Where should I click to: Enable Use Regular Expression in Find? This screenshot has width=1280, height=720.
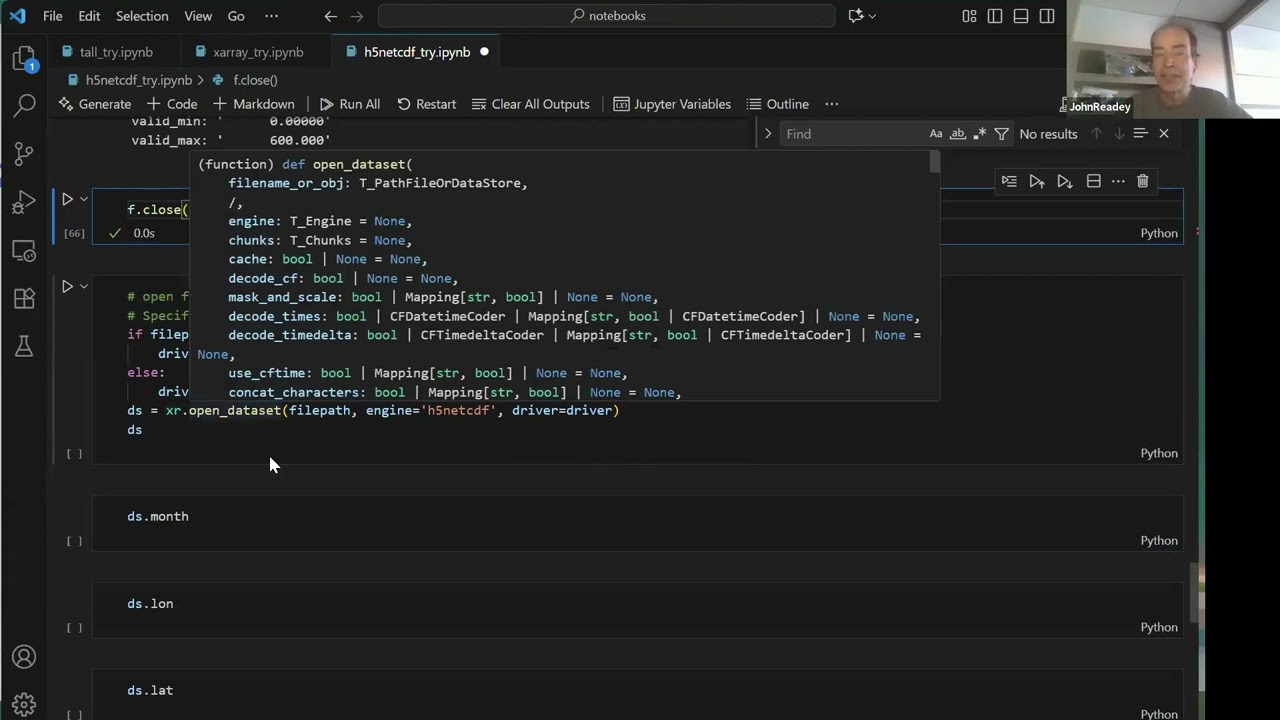pos(979,134)
